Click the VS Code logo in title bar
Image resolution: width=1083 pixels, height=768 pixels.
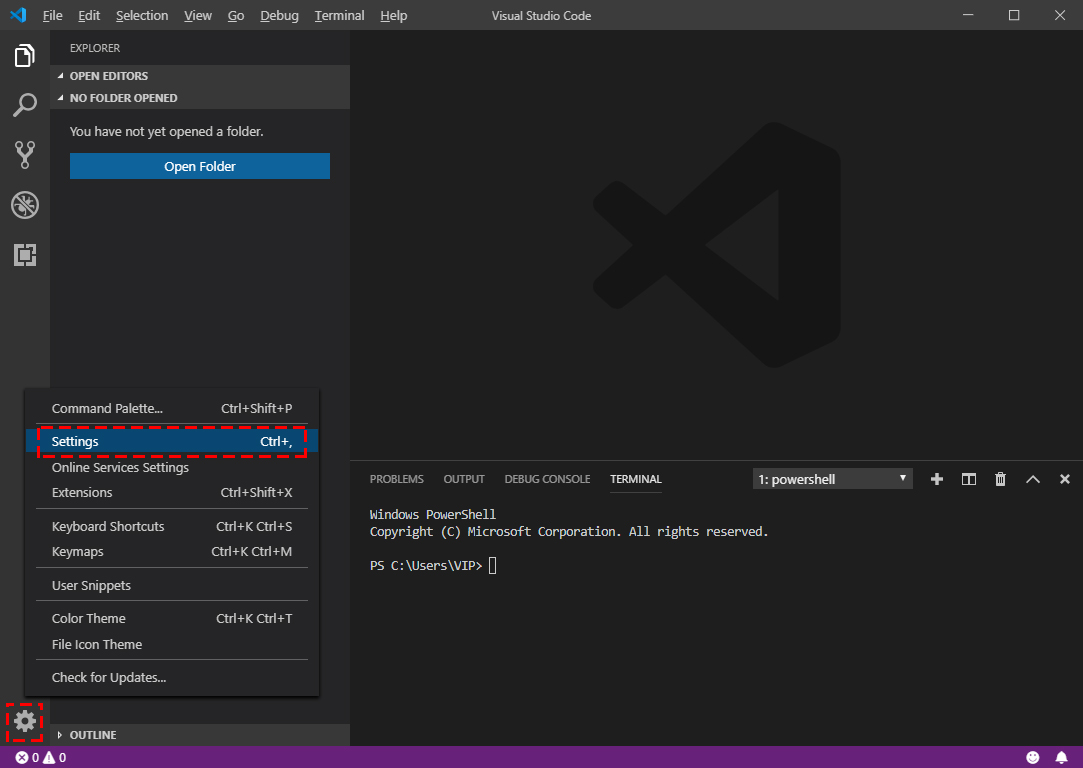click(x=19, y=15)
